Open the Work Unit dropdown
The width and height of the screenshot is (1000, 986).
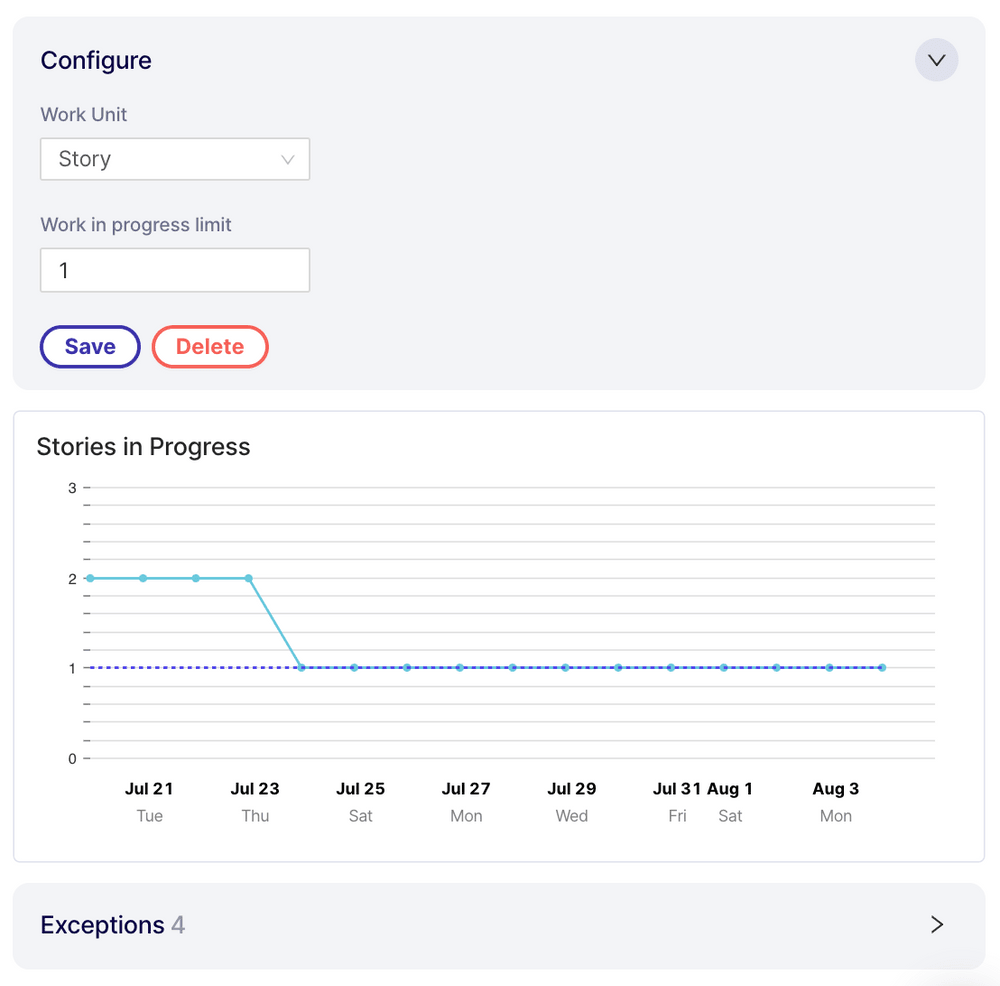[175, 159]
